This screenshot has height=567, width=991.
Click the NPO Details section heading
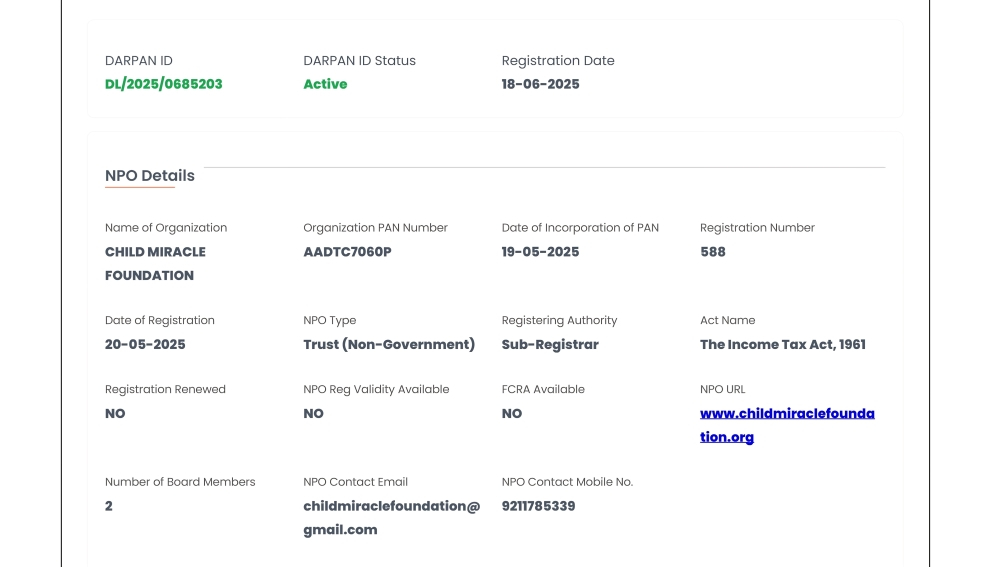point(150,176)
